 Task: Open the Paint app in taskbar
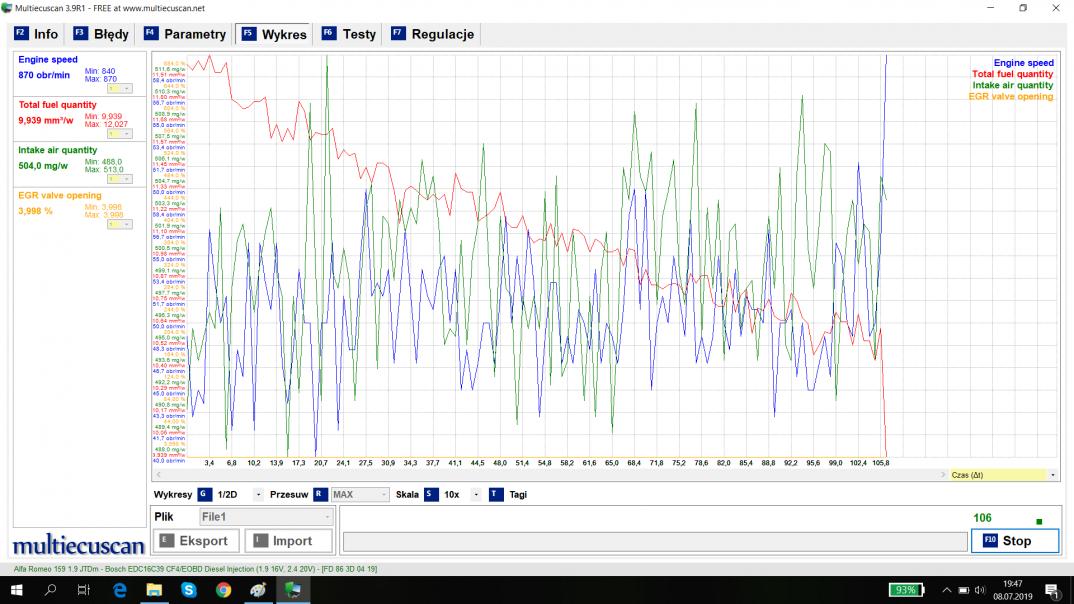(258, 590)
